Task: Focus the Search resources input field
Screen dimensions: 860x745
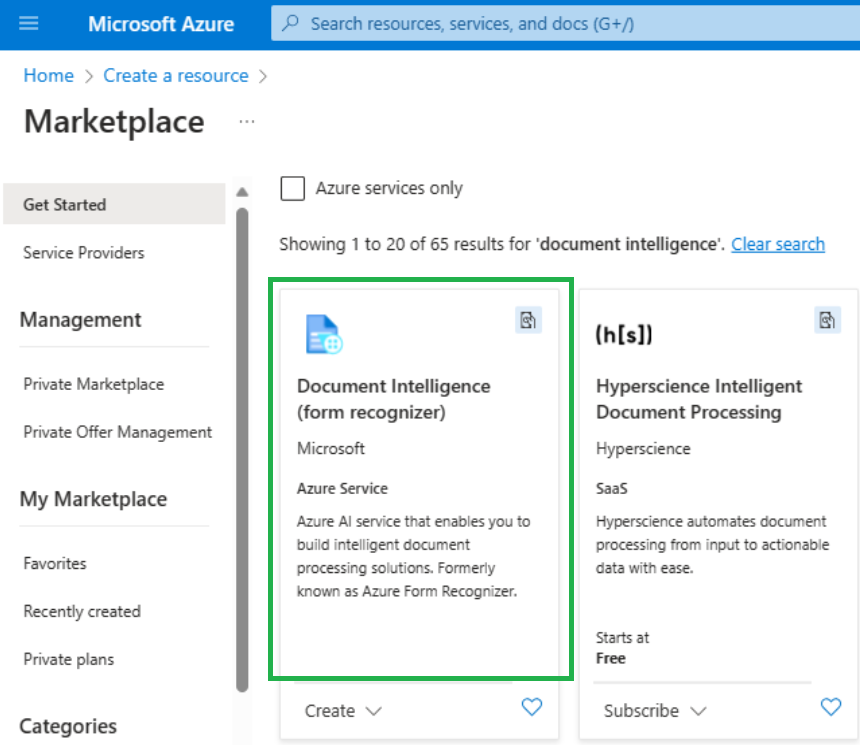Action: 565,24
